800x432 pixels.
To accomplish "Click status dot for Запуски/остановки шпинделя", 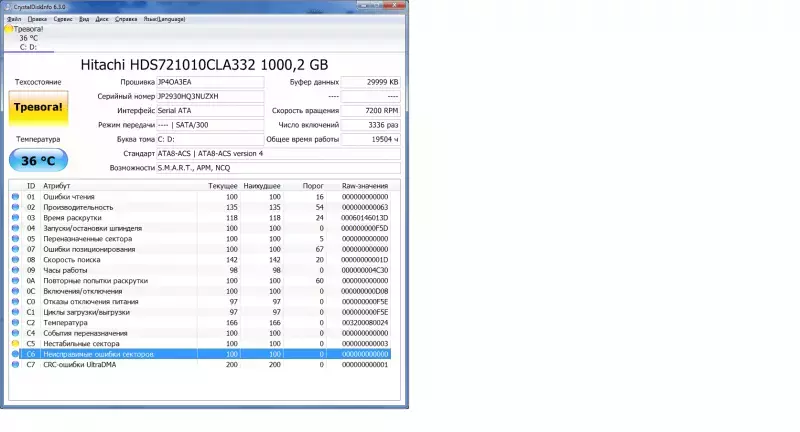I will coord(15,228).
